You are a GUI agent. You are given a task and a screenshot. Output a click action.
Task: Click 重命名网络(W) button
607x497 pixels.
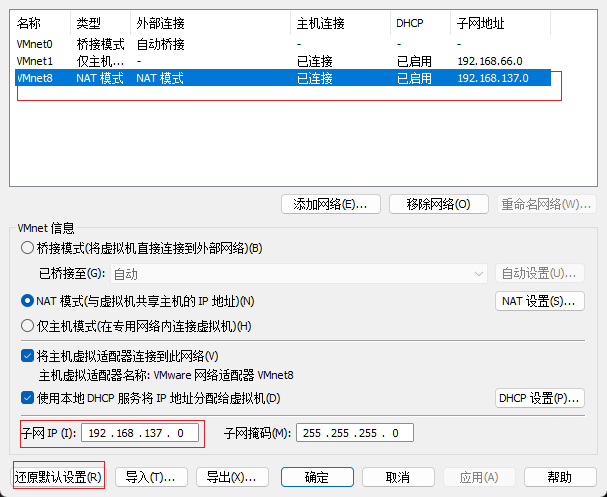pyautogui.click(x=546, y=204)
